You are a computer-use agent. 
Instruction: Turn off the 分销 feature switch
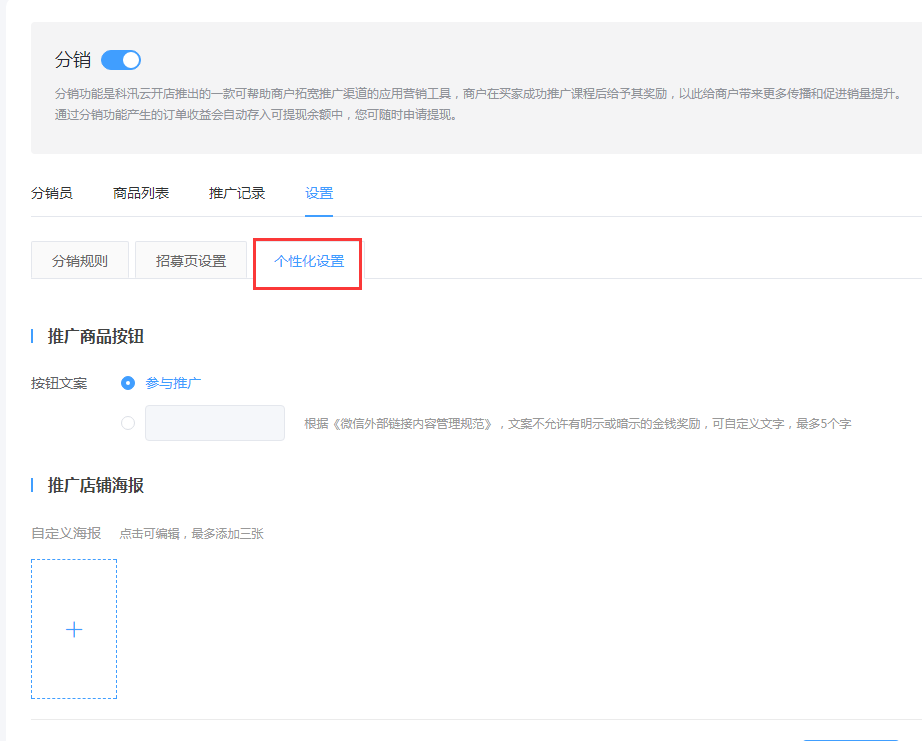(x=120, y=59)
